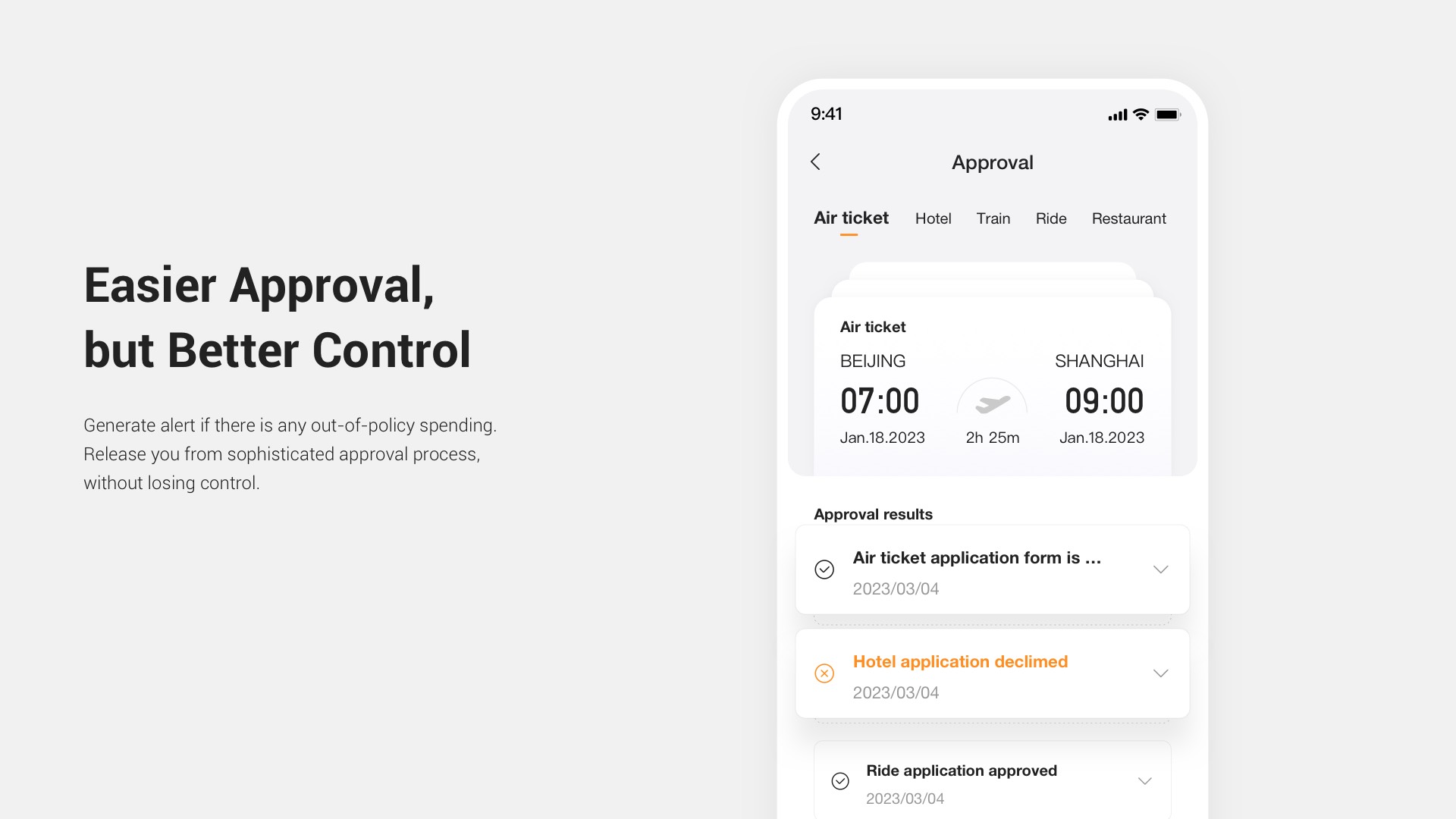Click the Ride tab label

[1050, 218]
